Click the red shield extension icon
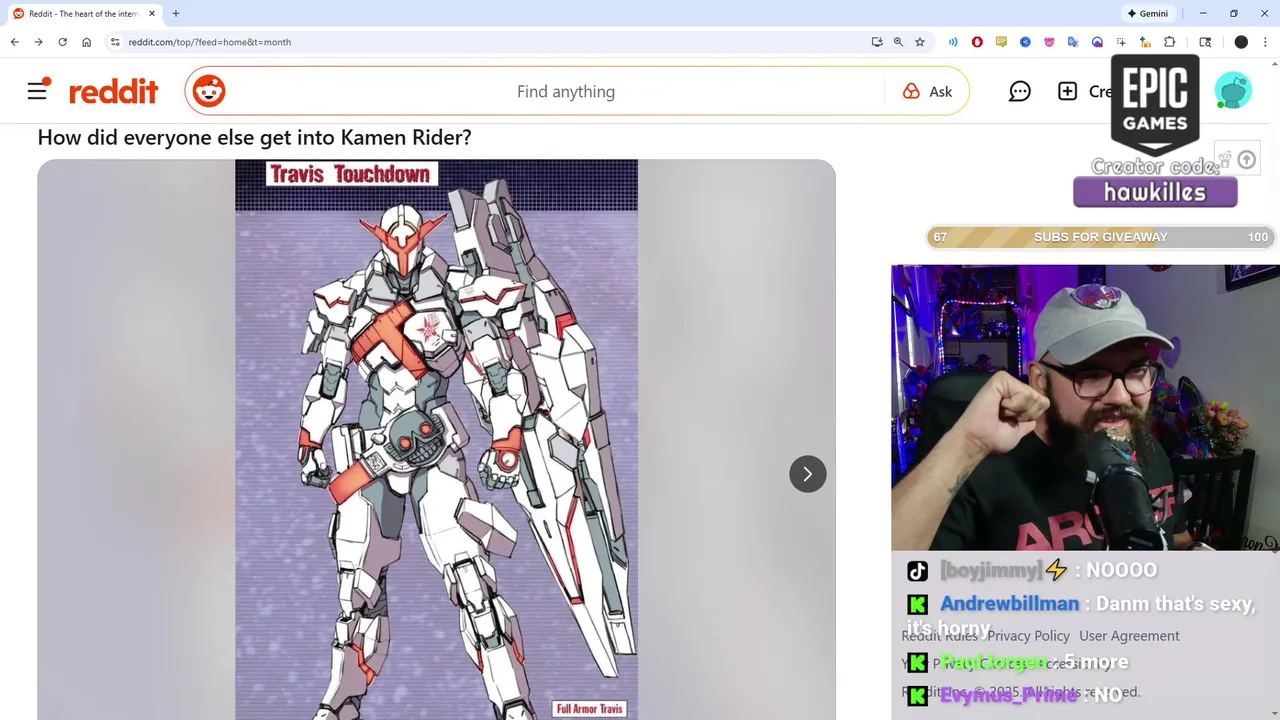 (x=977, y=42)
